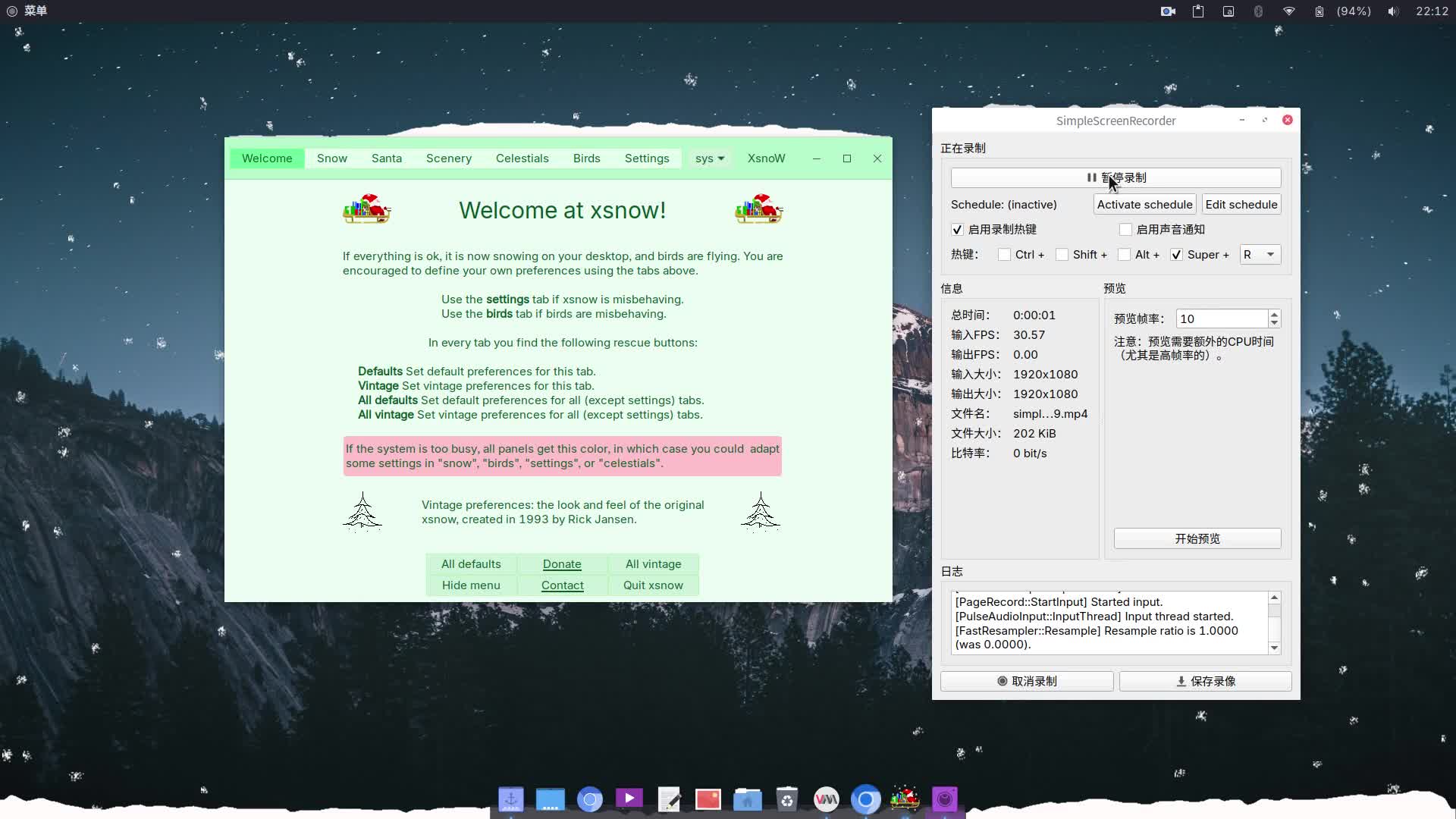Open the sys menu in xsnow
Viewport: 1456px width, 819px height.
click(x=707, y=158)
